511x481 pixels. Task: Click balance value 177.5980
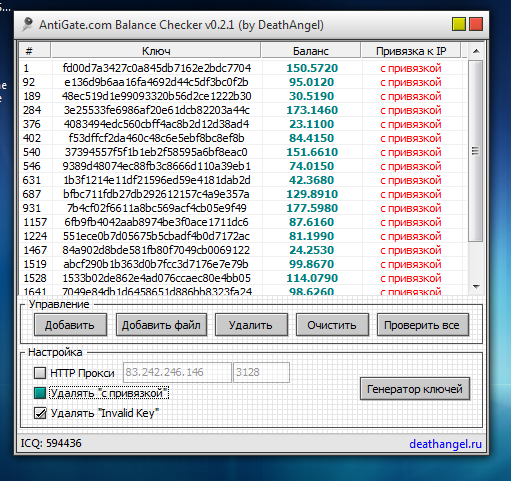[312, 208]
